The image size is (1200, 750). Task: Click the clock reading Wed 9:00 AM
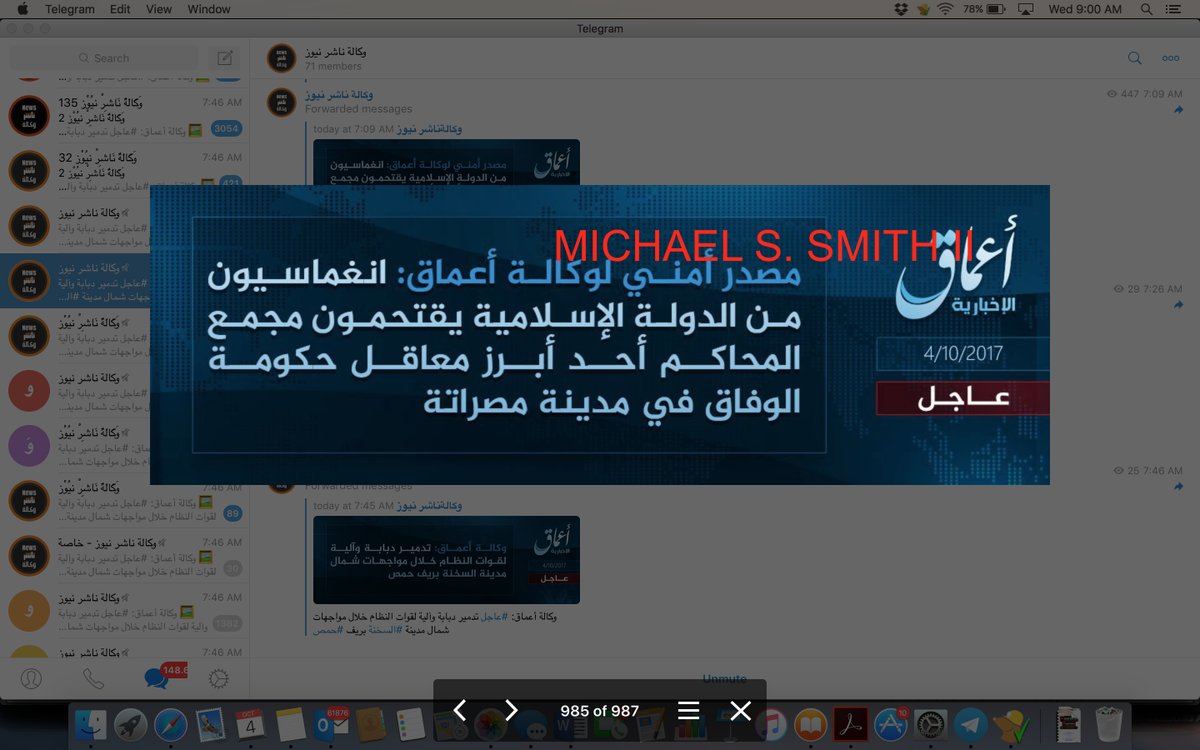(x=1085, y=9)
